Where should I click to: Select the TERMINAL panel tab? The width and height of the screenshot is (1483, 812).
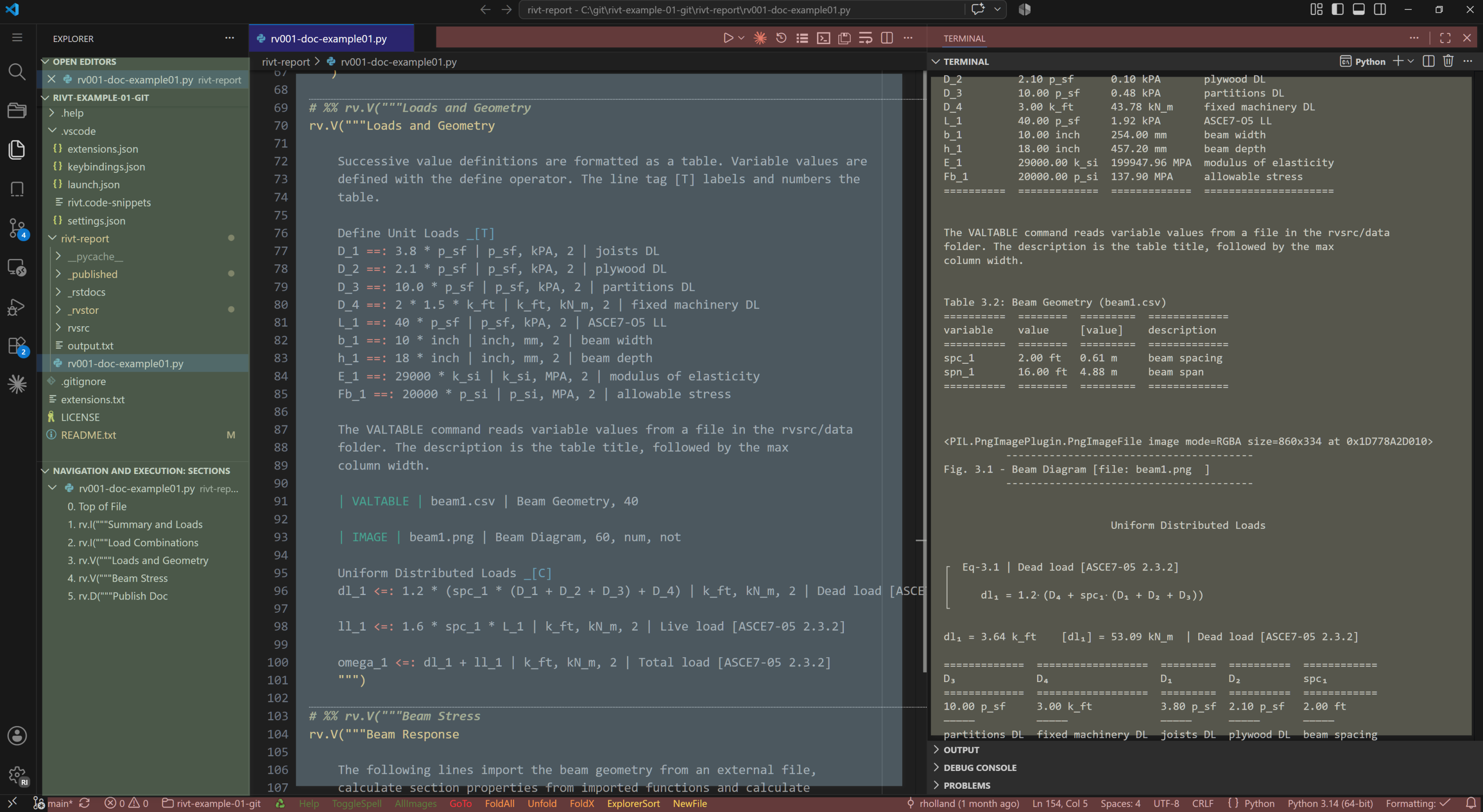point(964,39)
